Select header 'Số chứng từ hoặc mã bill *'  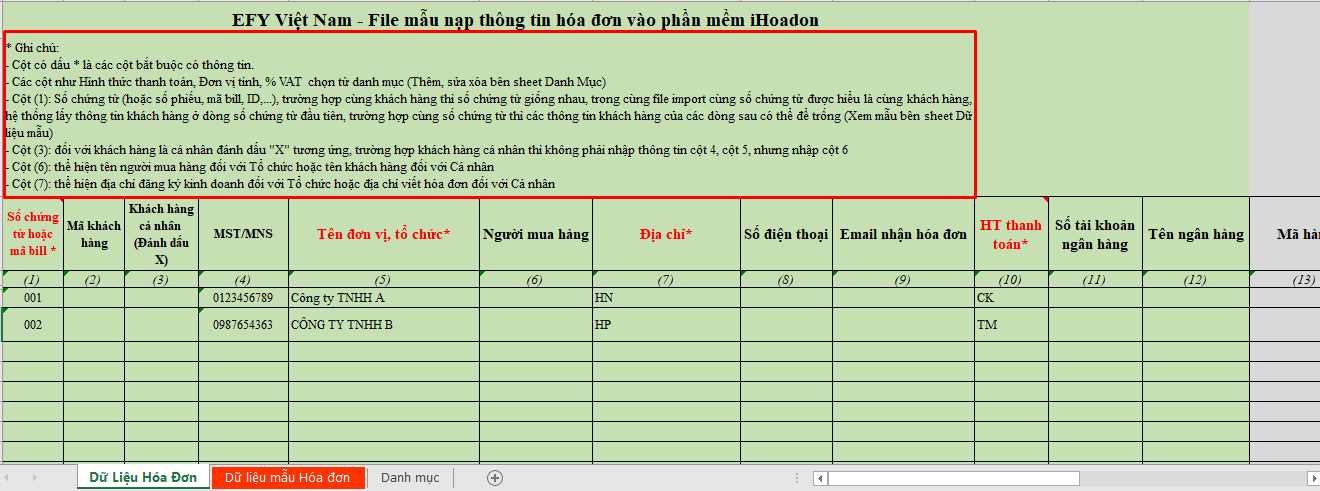point(32,234)
